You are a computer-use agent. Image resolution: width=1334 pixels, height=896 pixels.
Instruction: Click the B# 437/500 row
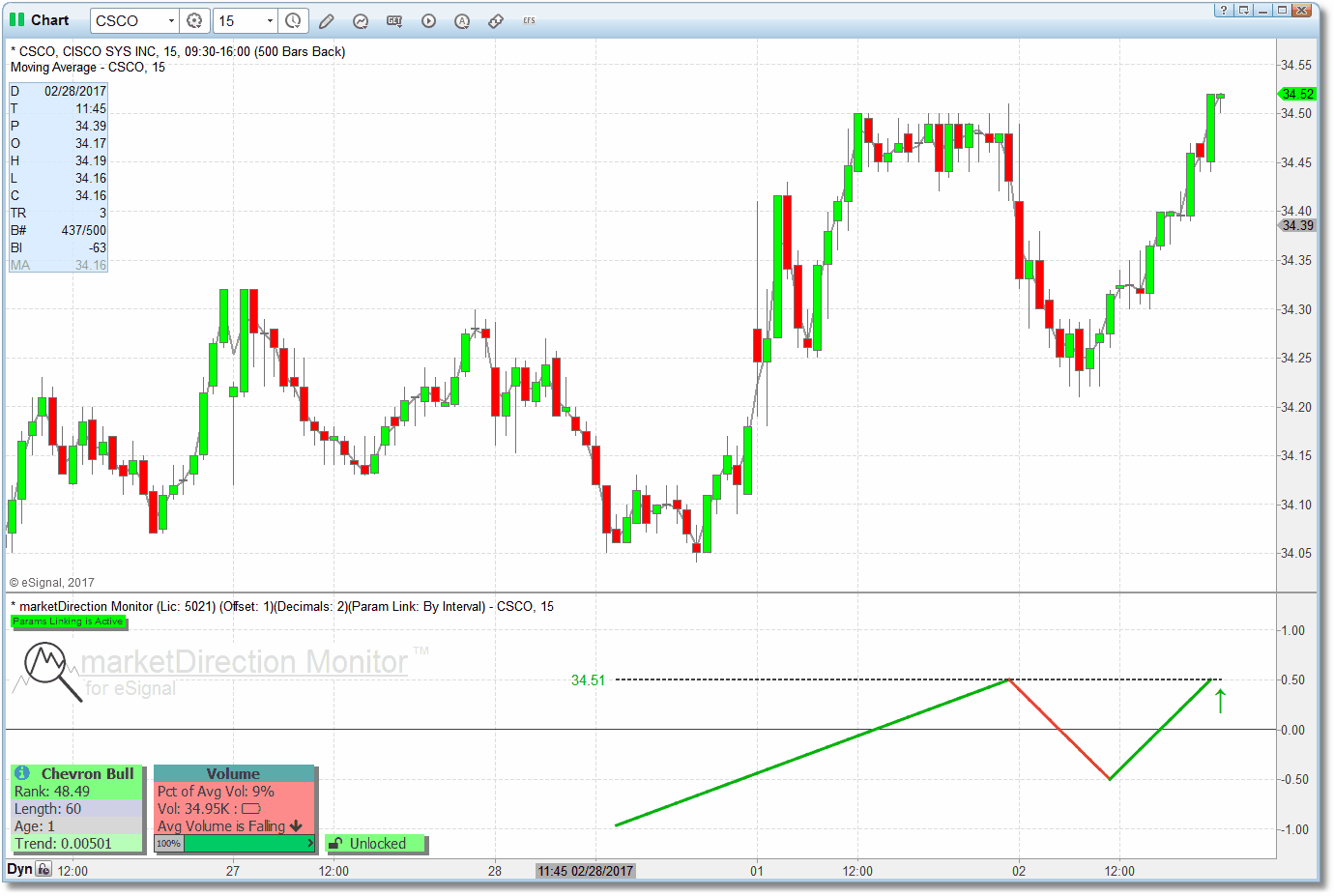[58, 230]
